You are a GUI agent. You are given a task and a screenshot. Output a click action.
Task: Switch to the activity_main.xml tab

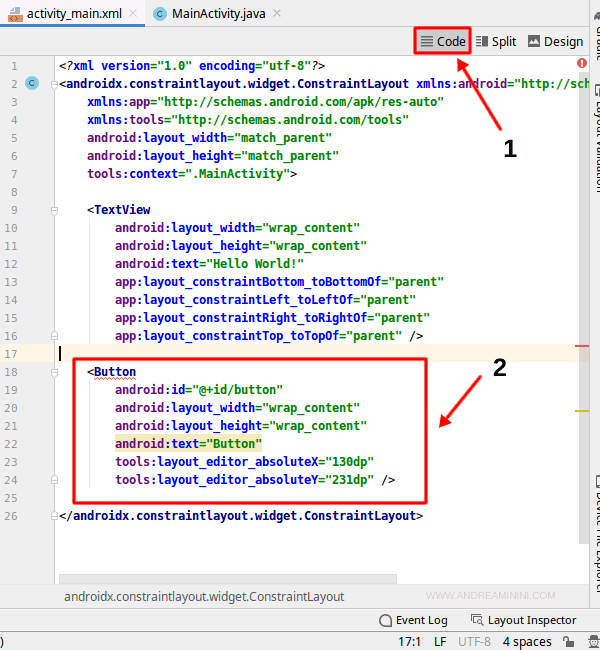point(74,14)
